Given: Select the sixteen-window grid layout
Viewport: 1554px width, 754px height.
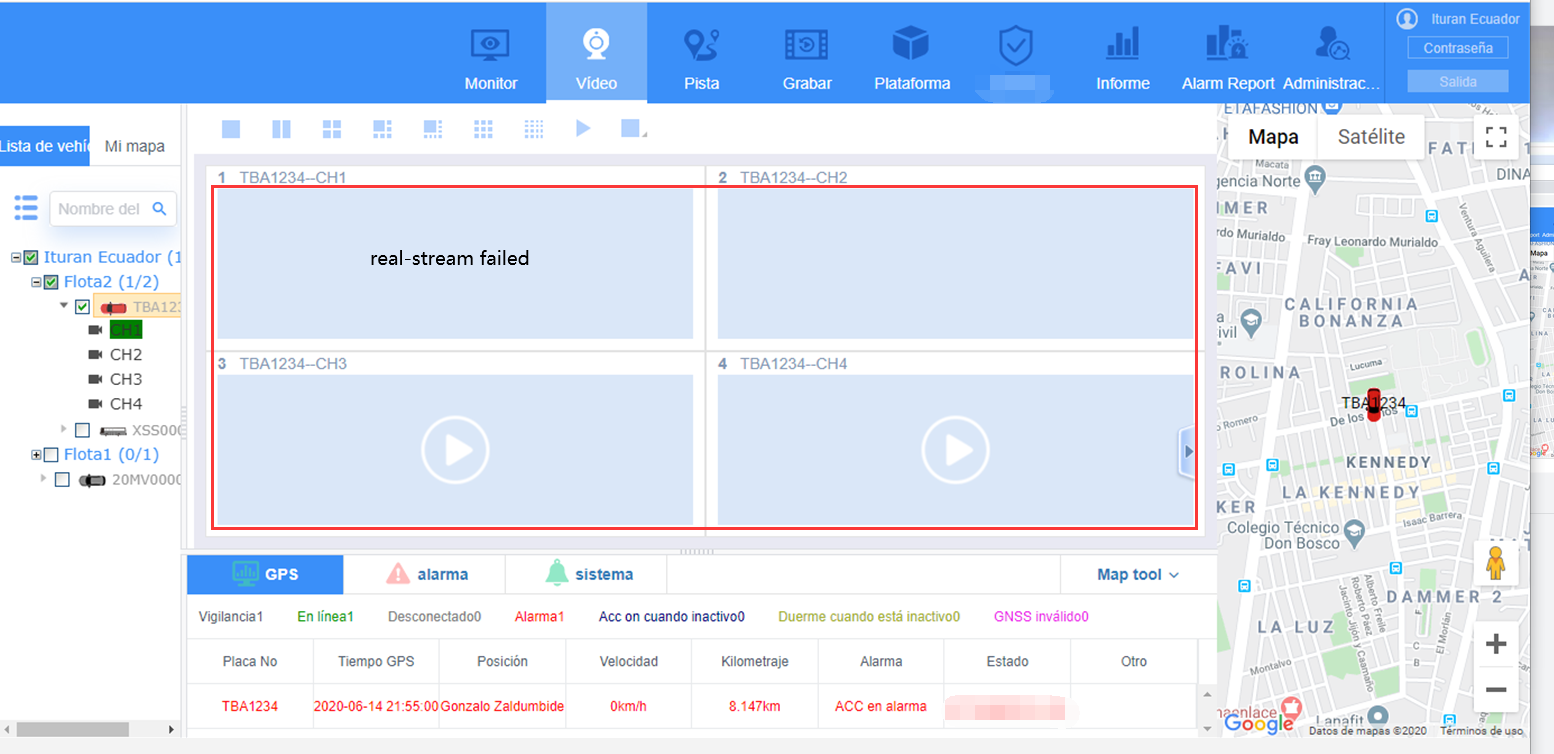Looking at the screenshot, I should pos(534,129).
